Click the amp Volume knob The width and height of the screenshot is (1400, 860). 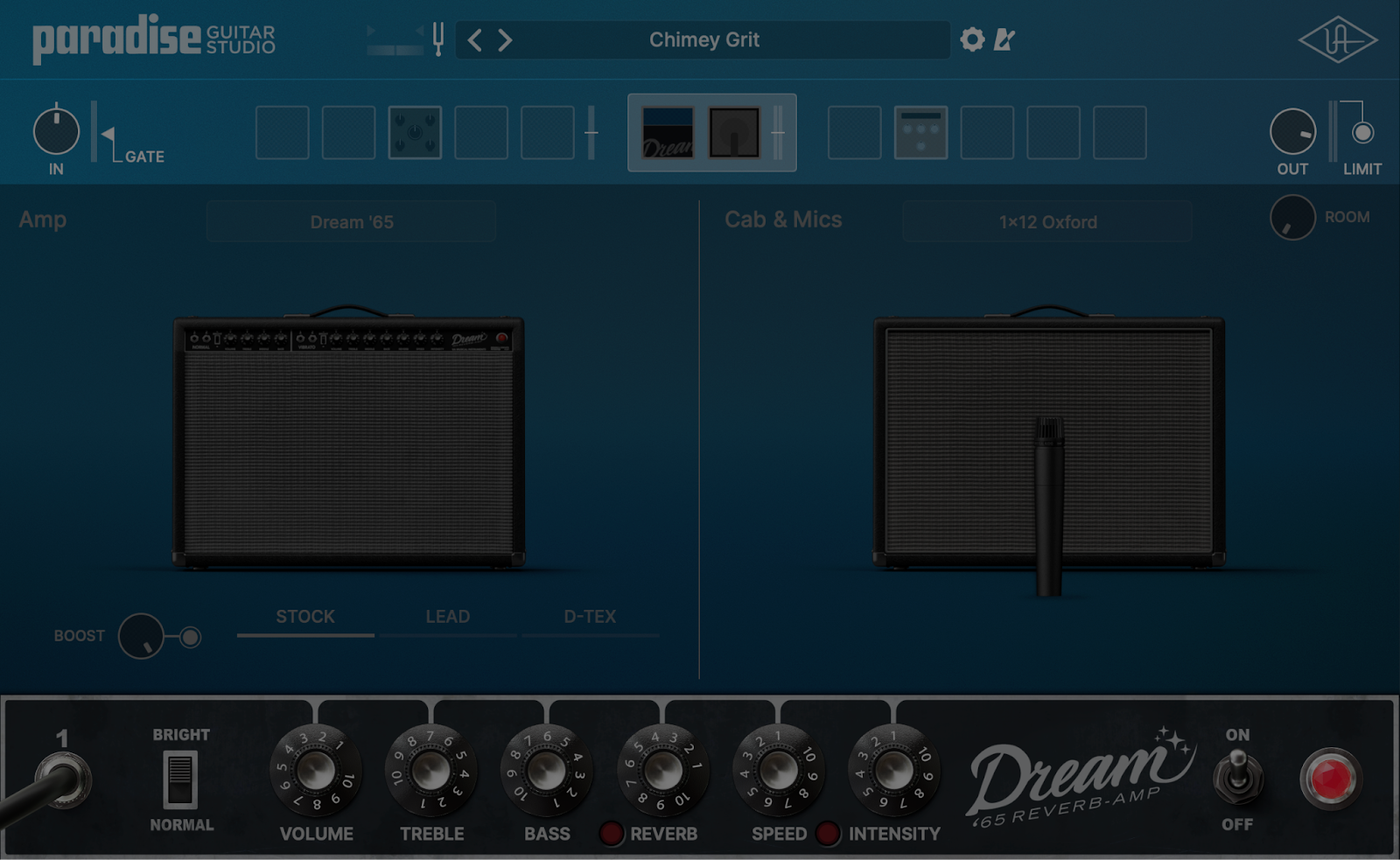tap(316, 771)
